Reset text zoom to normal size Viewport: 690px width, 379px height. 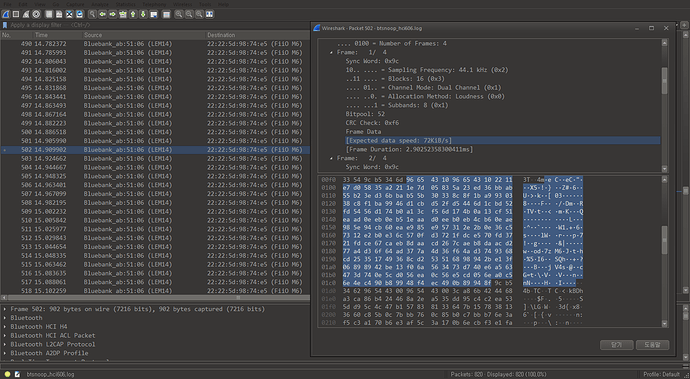[199, 14]
